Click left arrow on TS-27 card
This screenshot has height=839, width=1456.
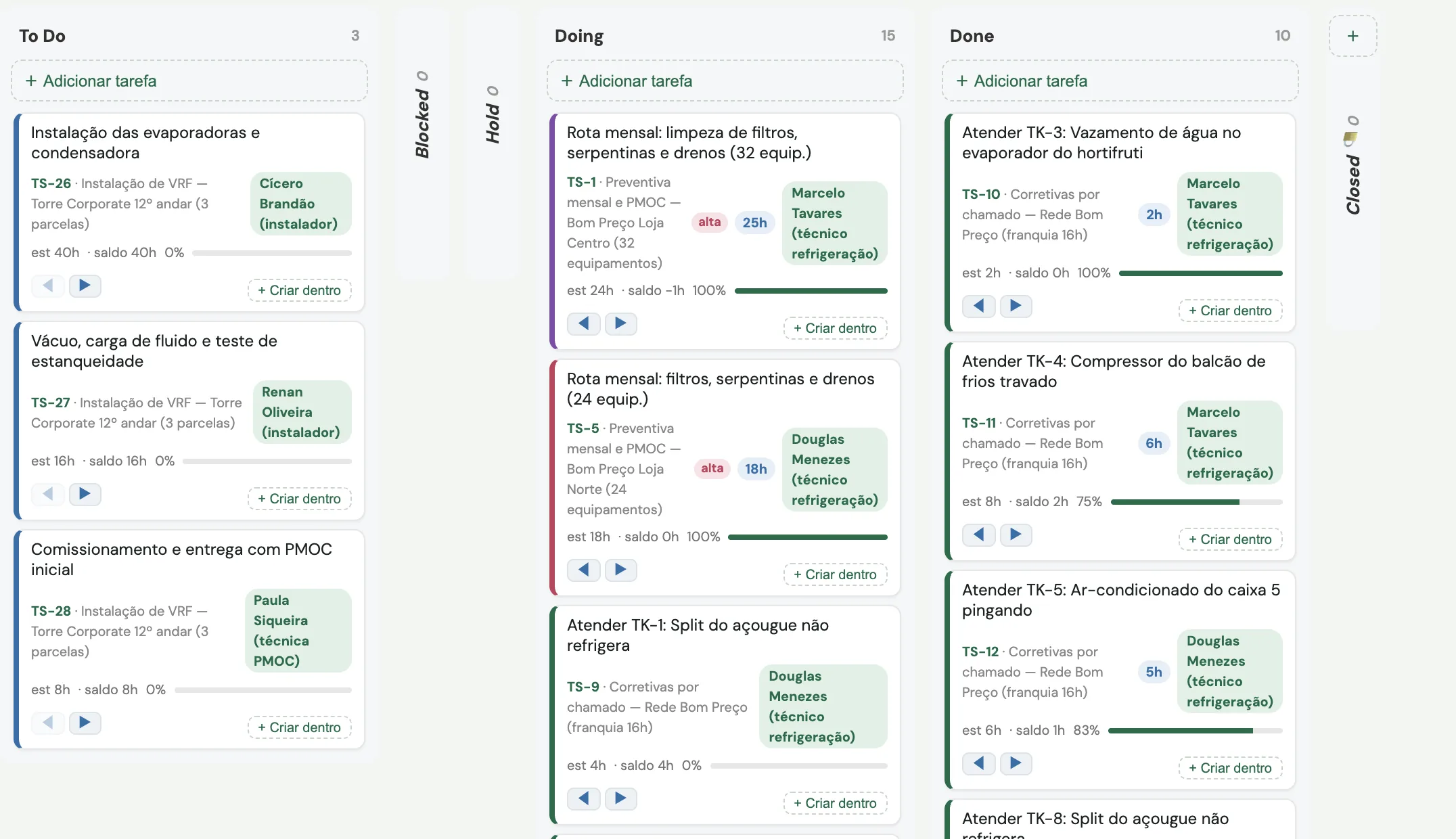click(47, 494)
